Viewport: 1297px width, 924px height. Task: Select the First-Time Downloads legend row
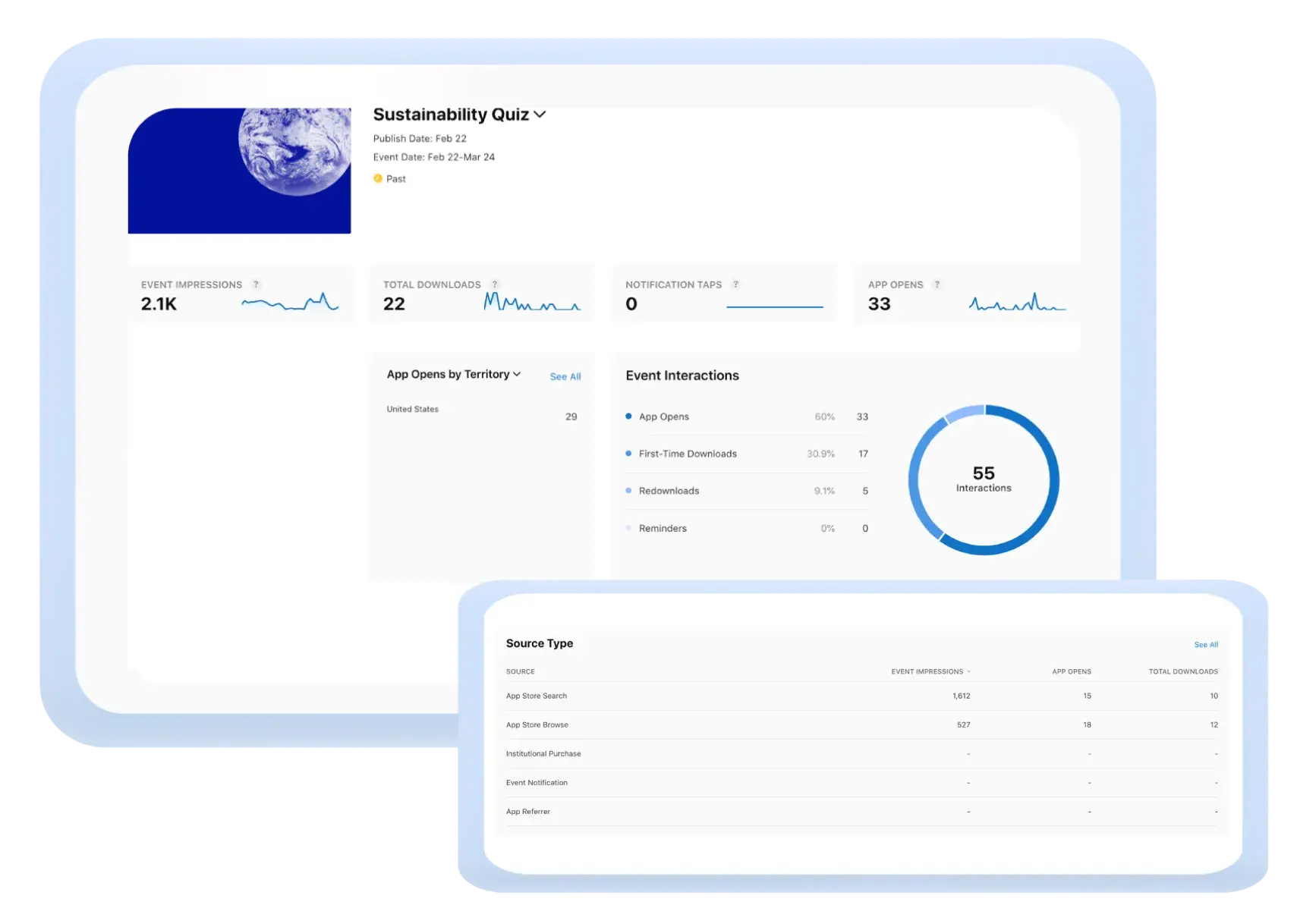747,454
